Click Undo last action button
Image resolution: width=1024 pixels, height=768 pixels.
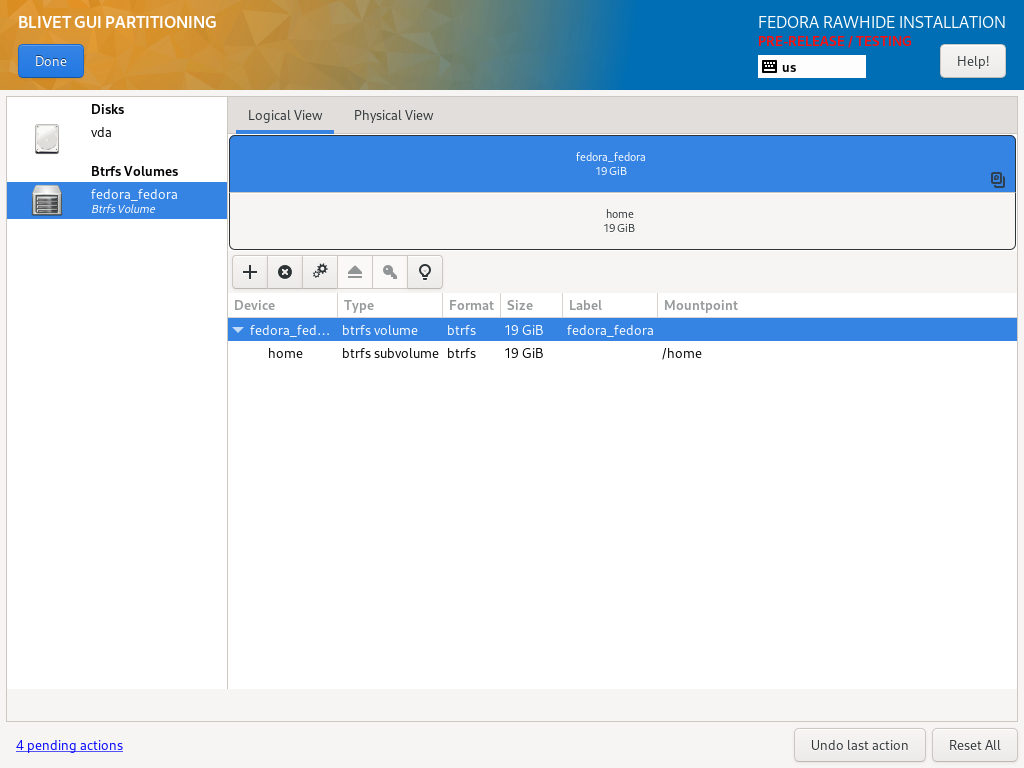coord(859,745)
